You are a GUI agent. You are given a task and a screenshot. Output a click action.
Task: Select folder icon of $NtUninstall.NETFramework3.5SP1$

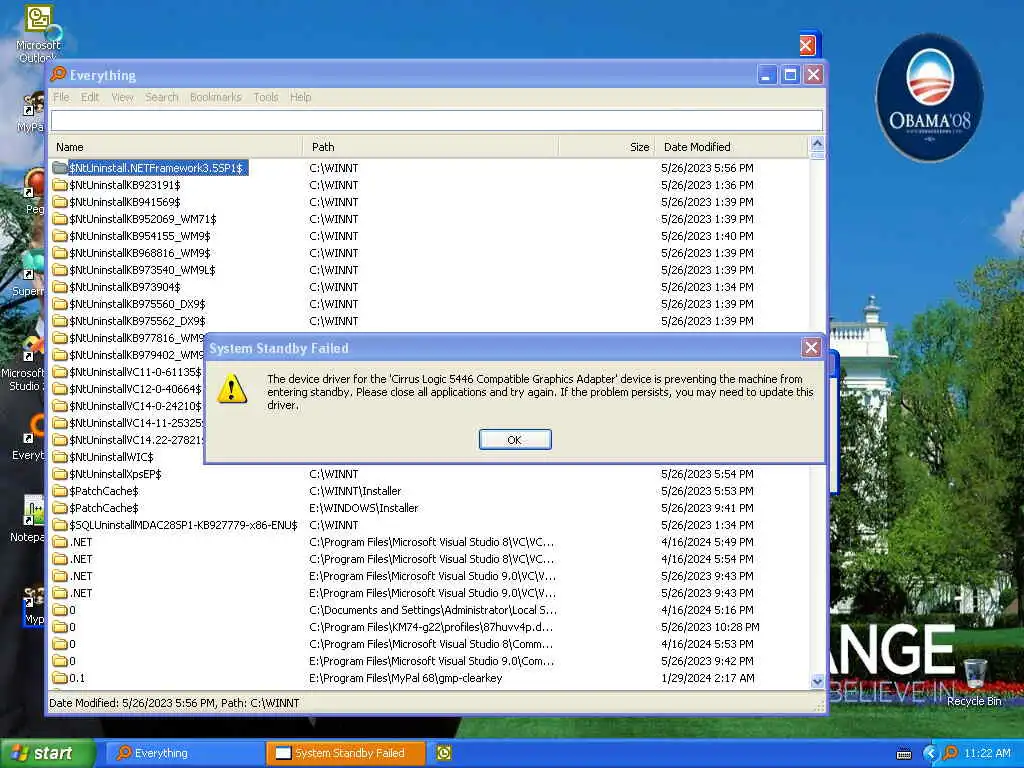[60, 168]
